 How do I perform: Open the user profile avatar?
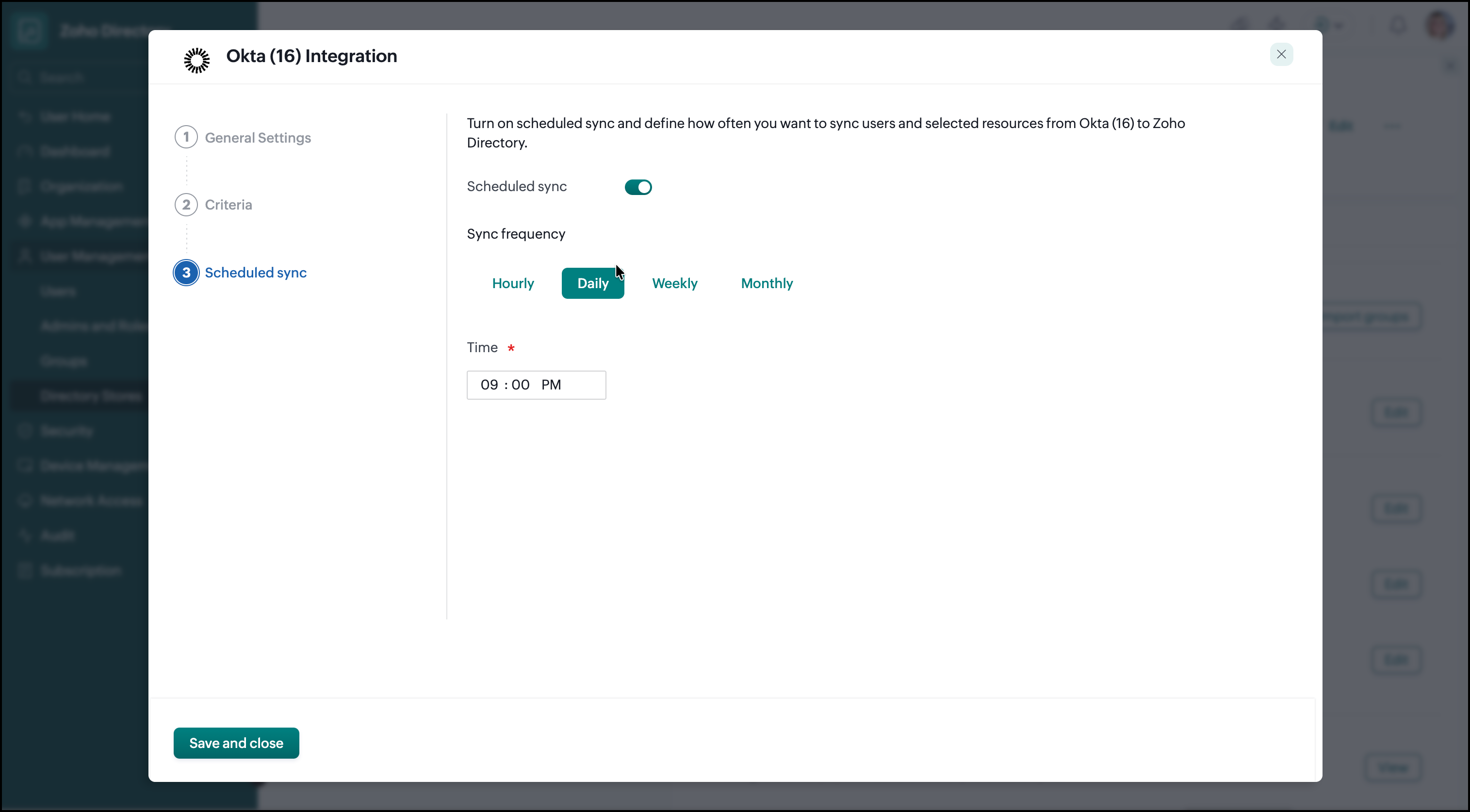tap(1439, 25)
